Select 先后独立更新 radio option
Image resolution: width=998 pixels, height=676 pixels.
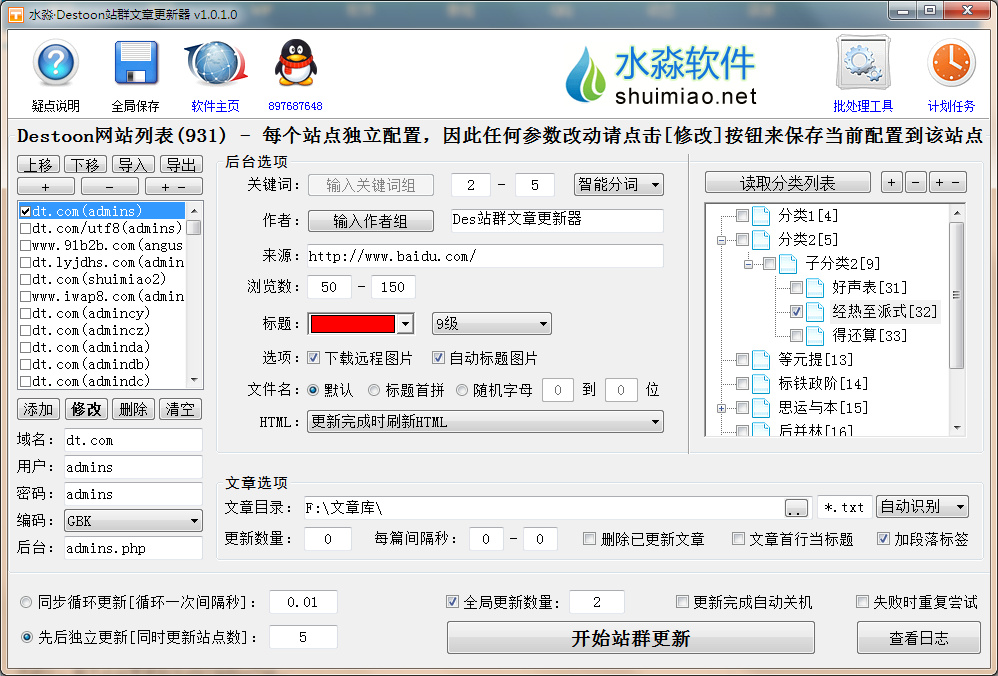[26, 637]
